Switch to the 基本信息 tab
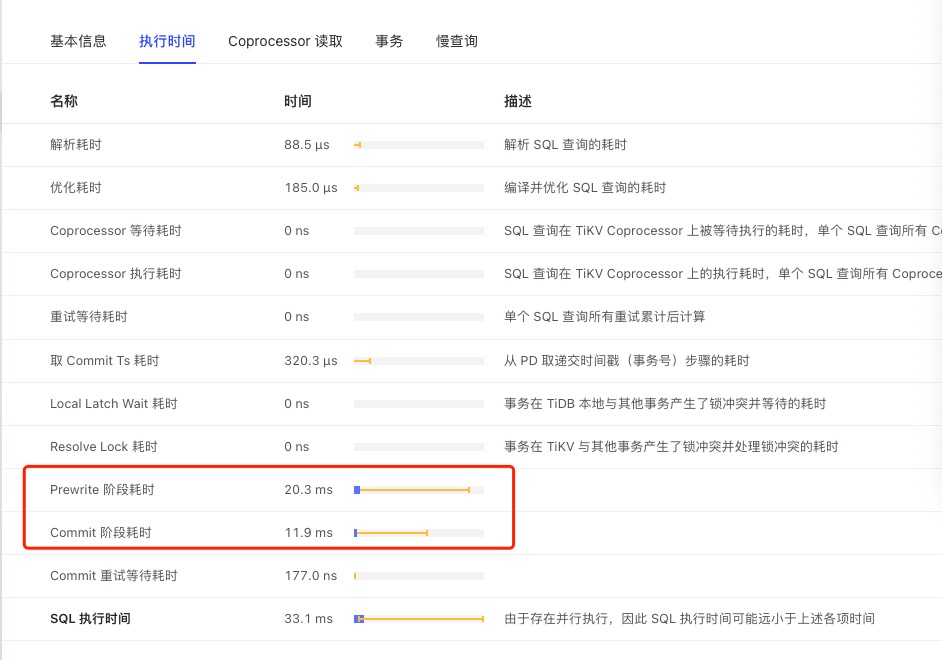 [x=78, y=41]
